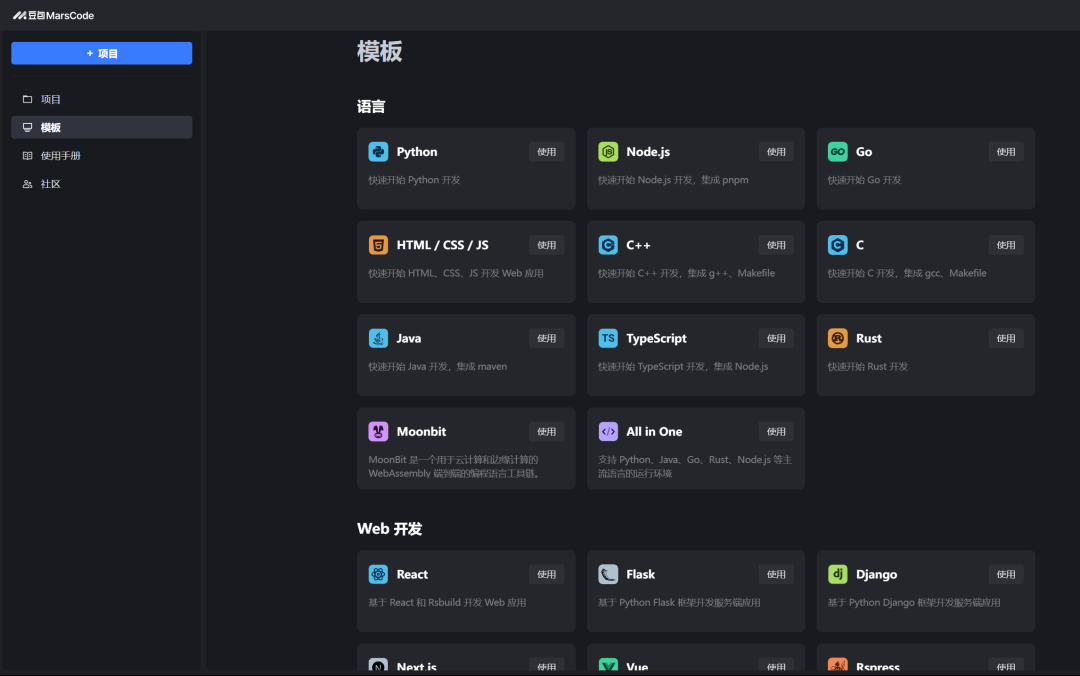Viewport: 1080px width, 676px height.
Task: Click the Web 开发 section heading
Action: pos(390,529)
